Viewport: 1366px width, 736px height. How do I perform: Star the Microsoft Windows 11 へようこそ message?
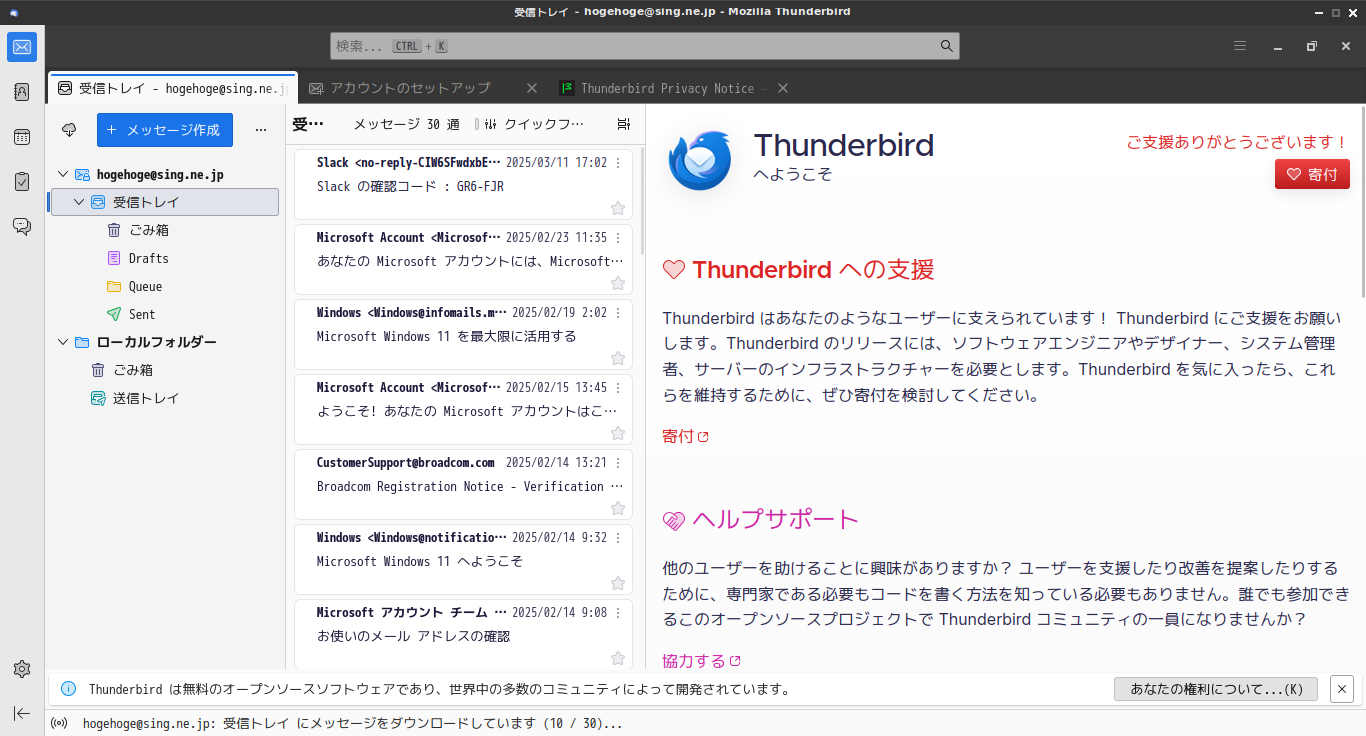point(618,583)
